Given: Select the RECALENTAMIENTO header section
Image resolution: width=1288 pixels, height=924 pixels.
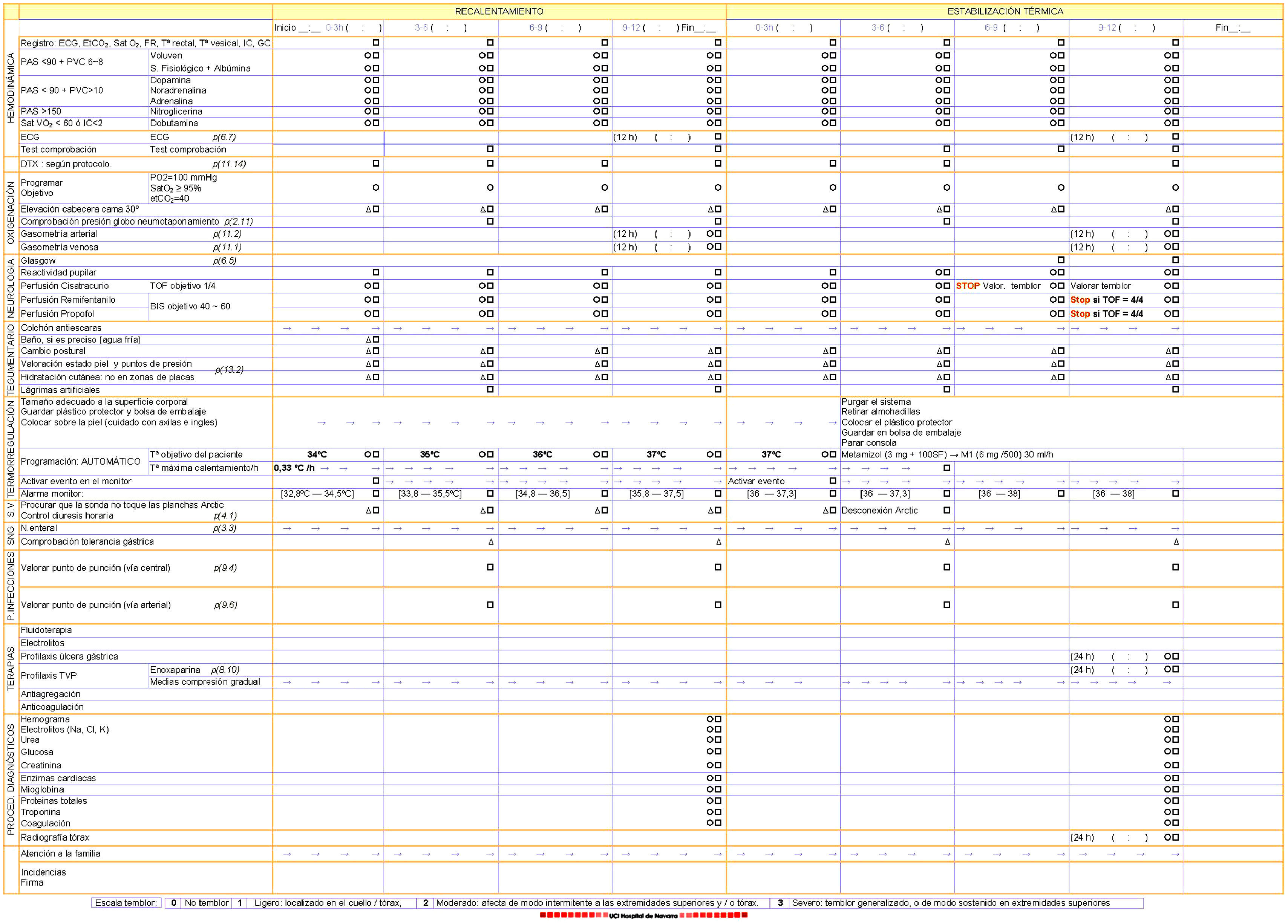Looking at the screenshot, I should click(499, 11).
